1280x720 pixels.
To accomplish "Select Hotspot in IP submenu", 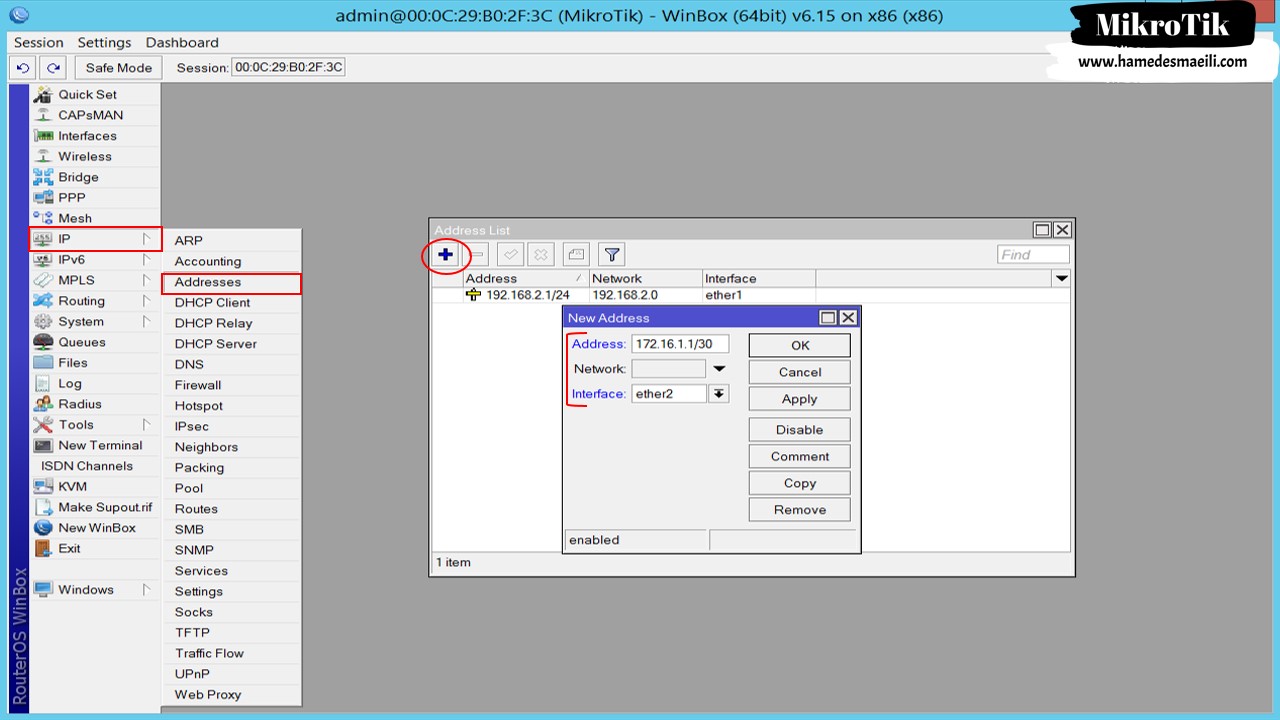I will 231,405.
